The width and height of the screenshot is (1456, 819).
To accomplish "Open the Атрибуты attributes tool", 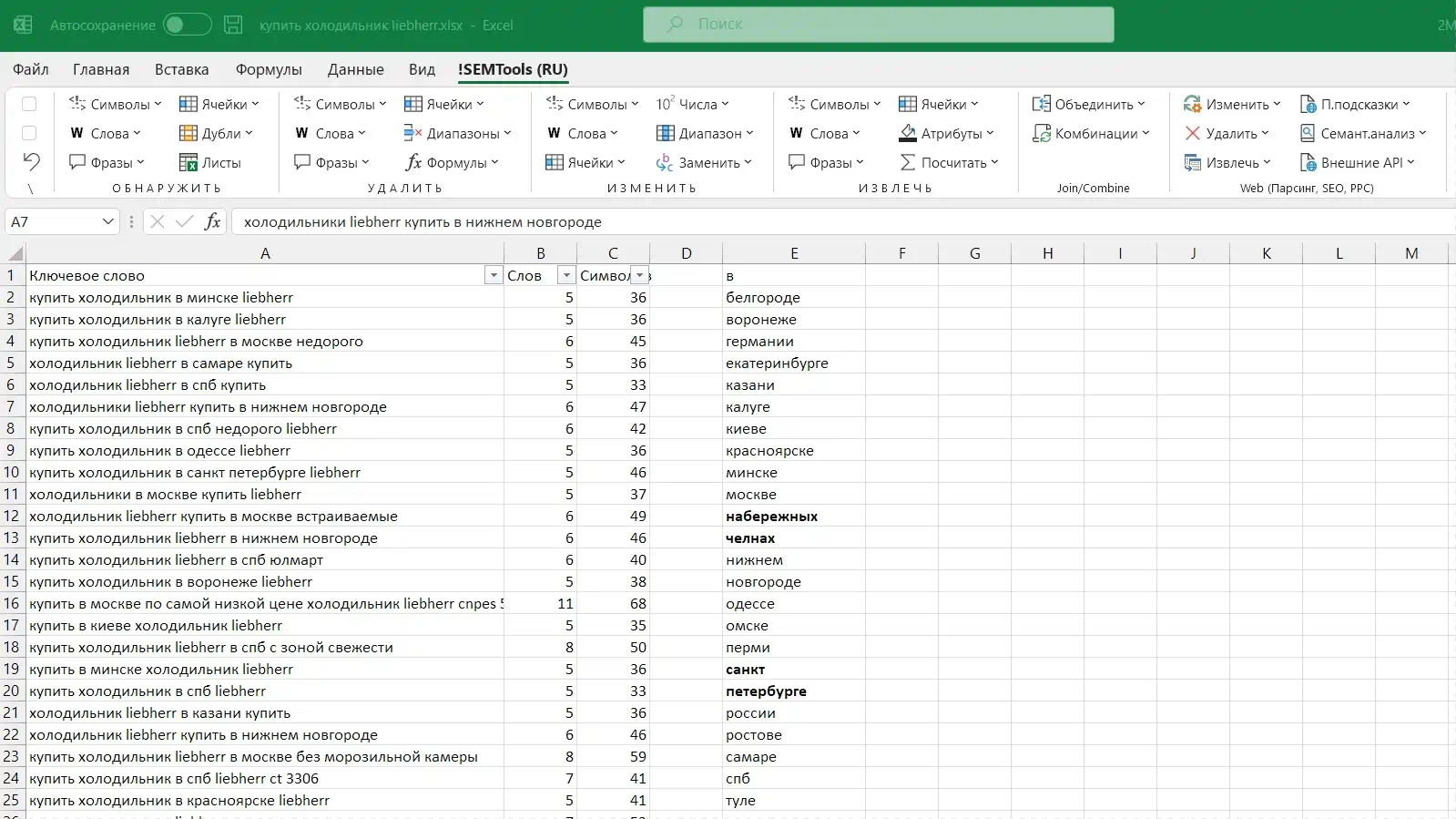I will pos(946,133).
